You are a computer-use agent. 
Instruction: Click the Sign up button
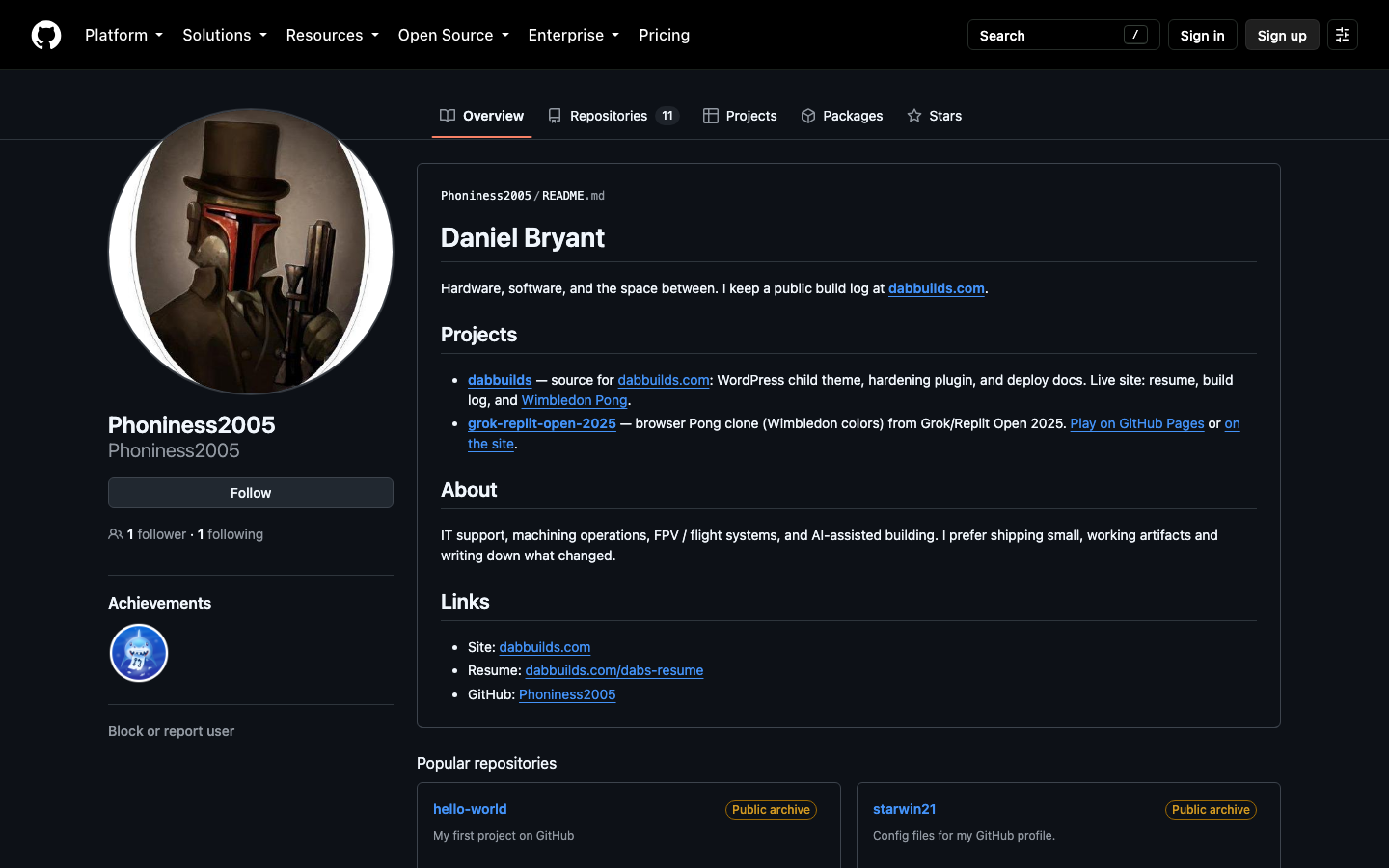point(1282,35)
